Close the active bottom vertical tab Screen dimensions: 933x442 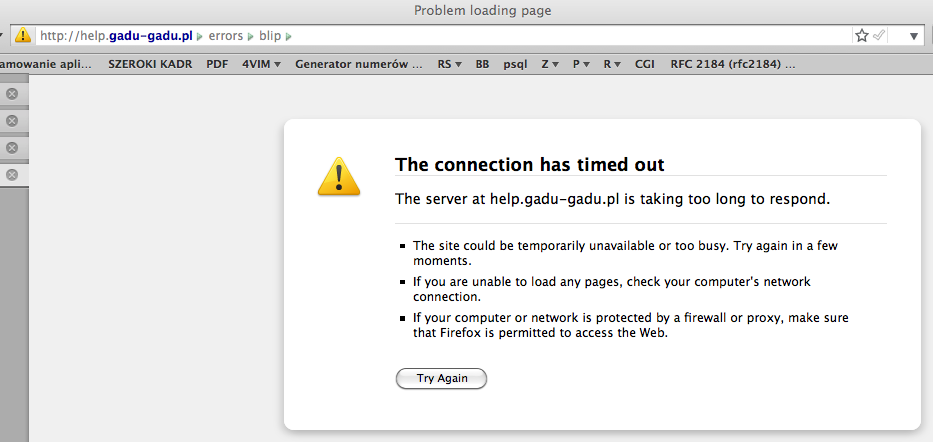(12, 175)
